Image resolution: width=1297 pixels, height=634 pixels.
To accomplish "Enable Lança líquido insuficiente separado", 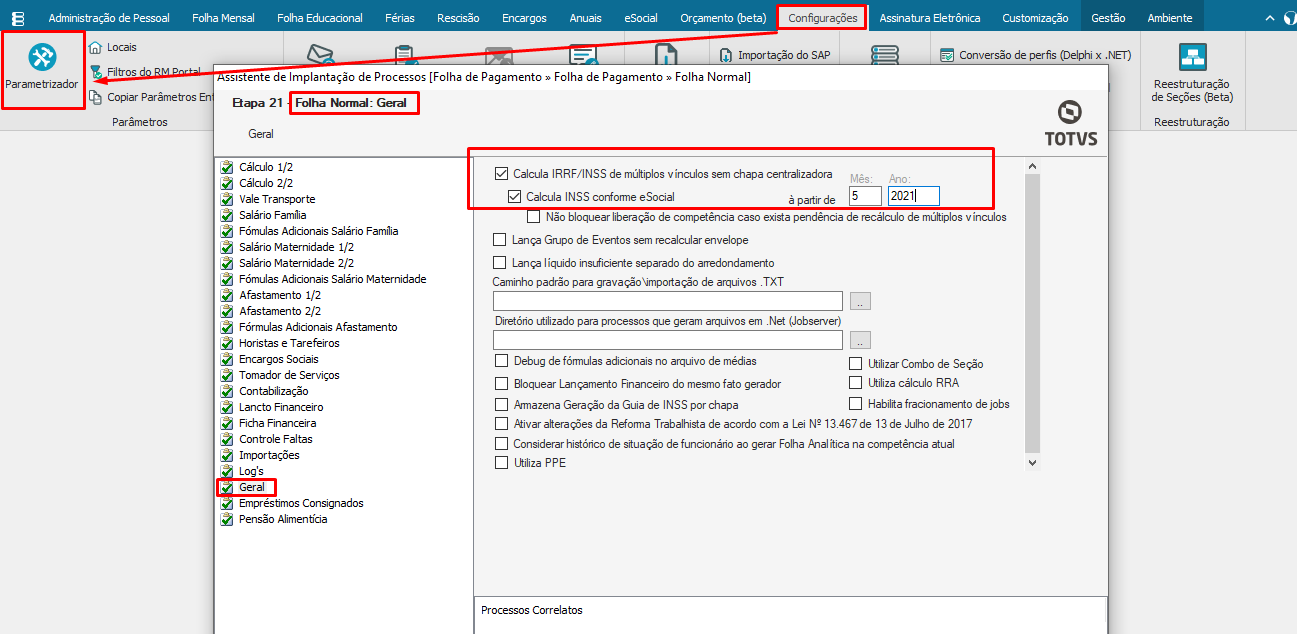I will 500,262.
